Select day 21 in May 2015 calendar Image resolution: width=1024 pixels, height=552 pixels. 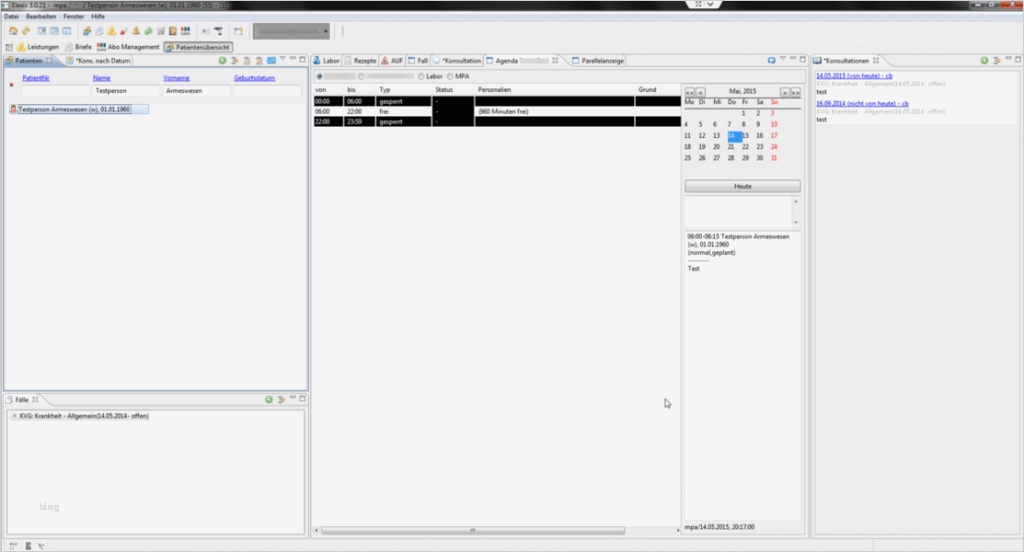731,147
